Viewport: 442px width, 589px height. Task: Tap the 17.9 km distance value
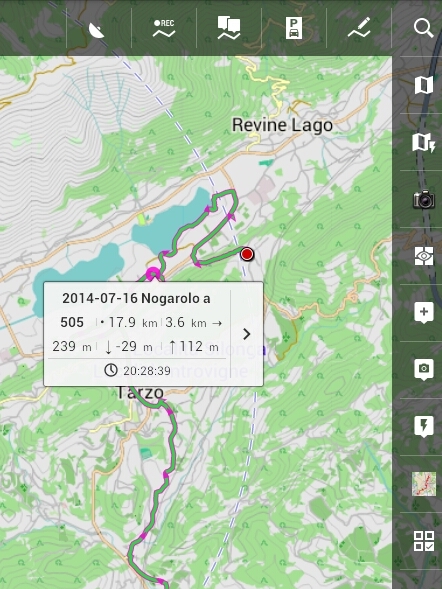click(x=133, y=323)
